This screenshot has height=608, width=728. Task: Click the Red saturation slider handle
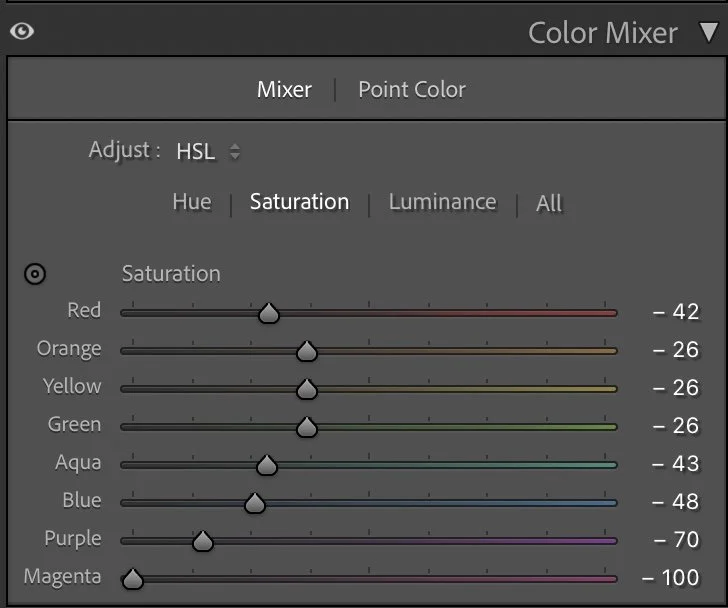[268, 313]
